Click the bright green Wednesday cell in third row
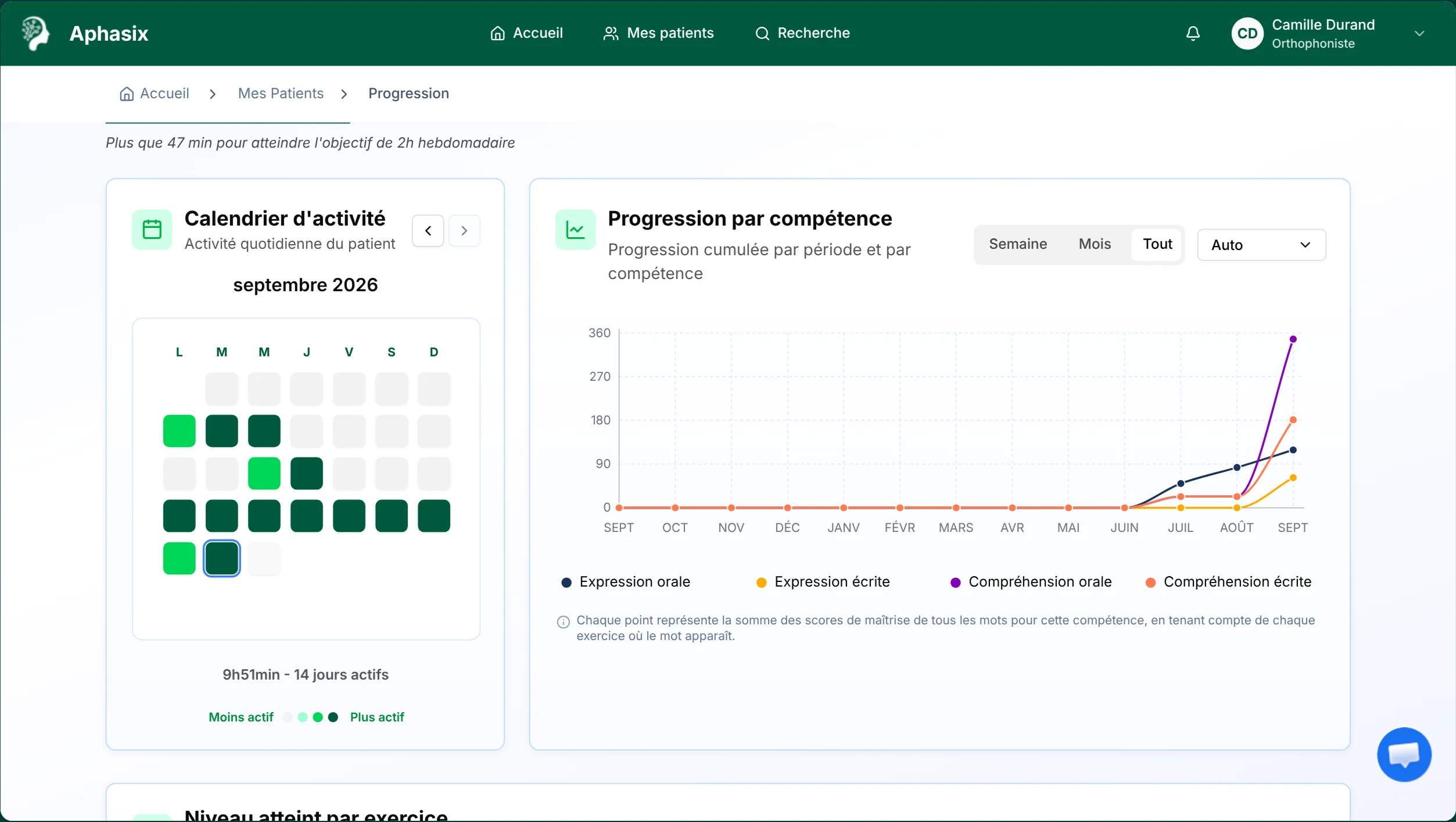Viewport: 1456px width, 822px height. click(x=264, y=473)
